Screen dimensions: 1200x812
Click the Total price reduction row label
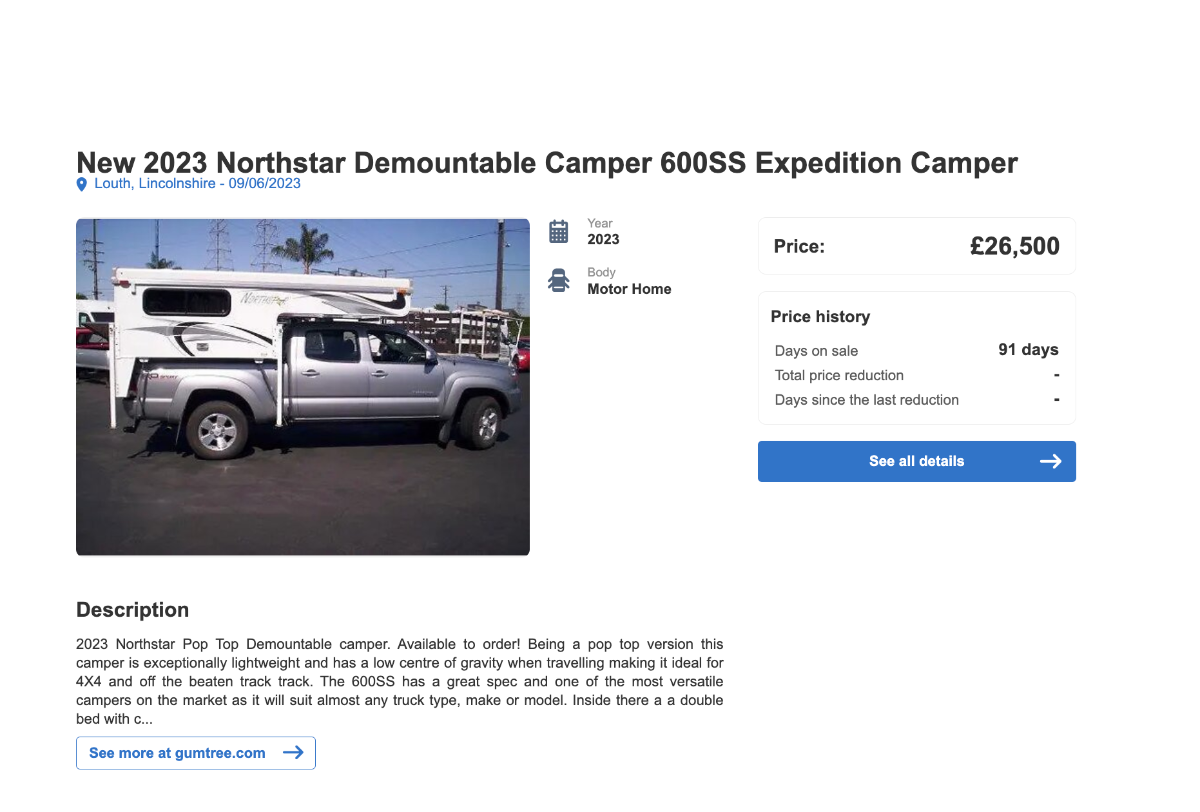tap(839, 375)
